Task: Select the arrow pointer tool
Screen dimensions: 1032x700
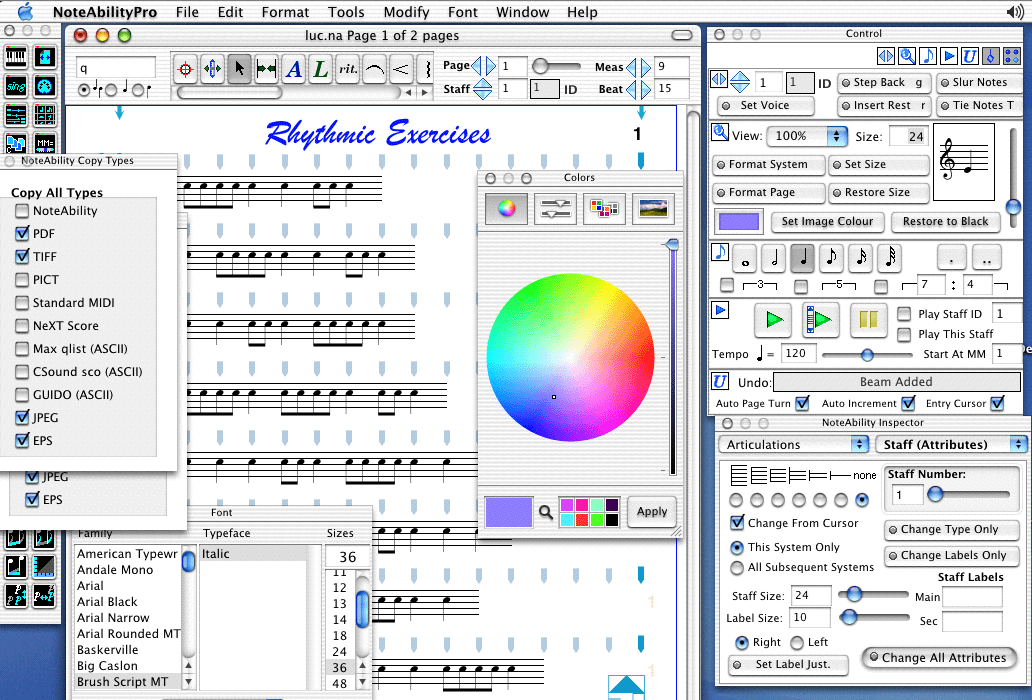Action: click(x=239, y=69)
